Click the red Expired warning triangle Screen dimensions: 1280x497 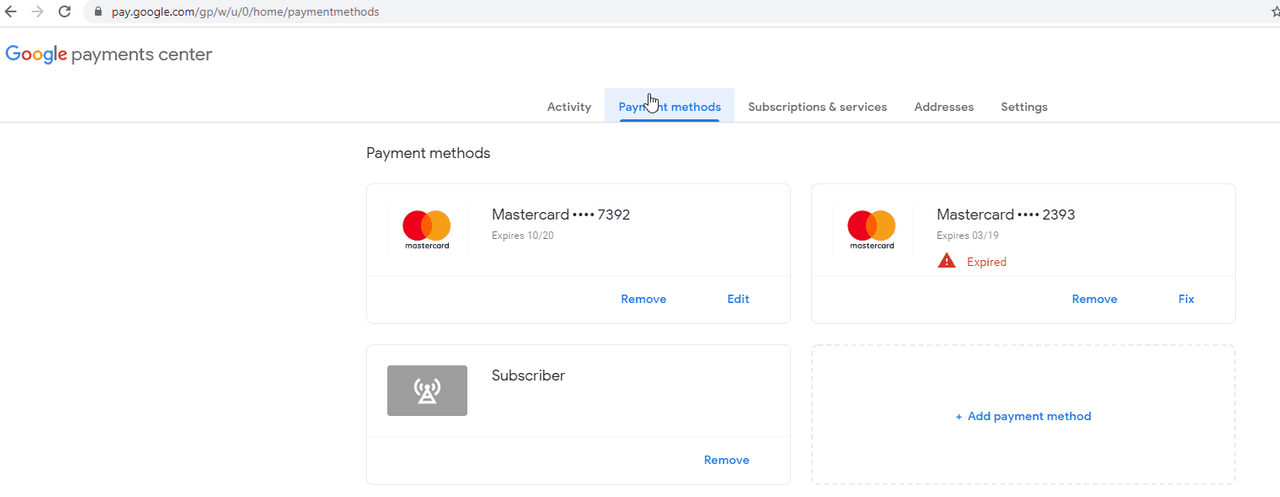coord(947,261)
